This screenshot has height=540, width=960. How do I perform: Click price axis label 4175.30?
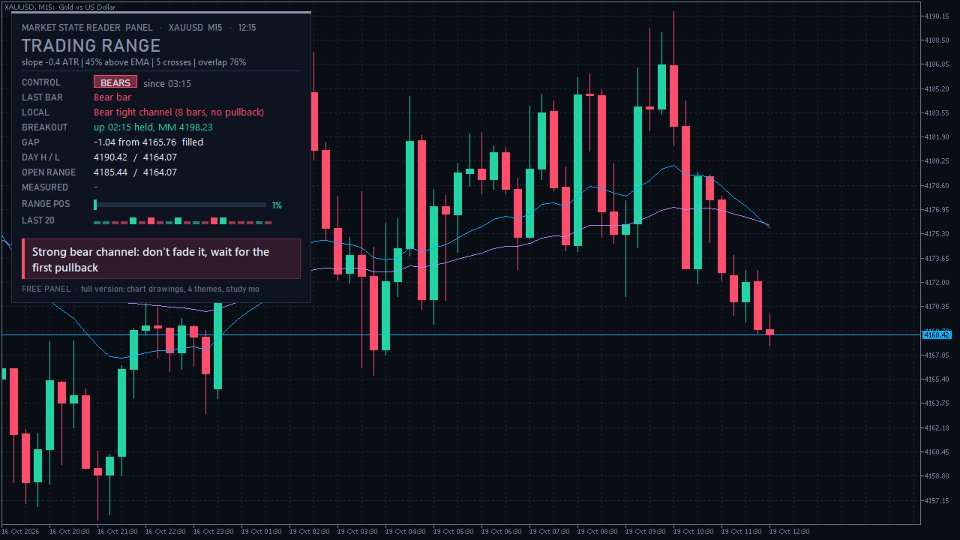(x=937, y=234)
